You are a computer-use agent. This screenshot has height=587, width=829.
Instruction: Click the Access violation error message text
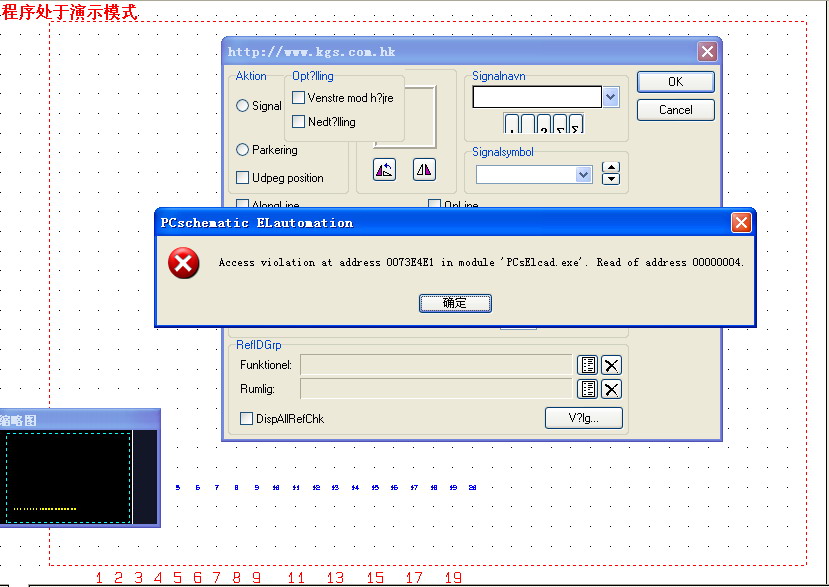pos(481,262)
